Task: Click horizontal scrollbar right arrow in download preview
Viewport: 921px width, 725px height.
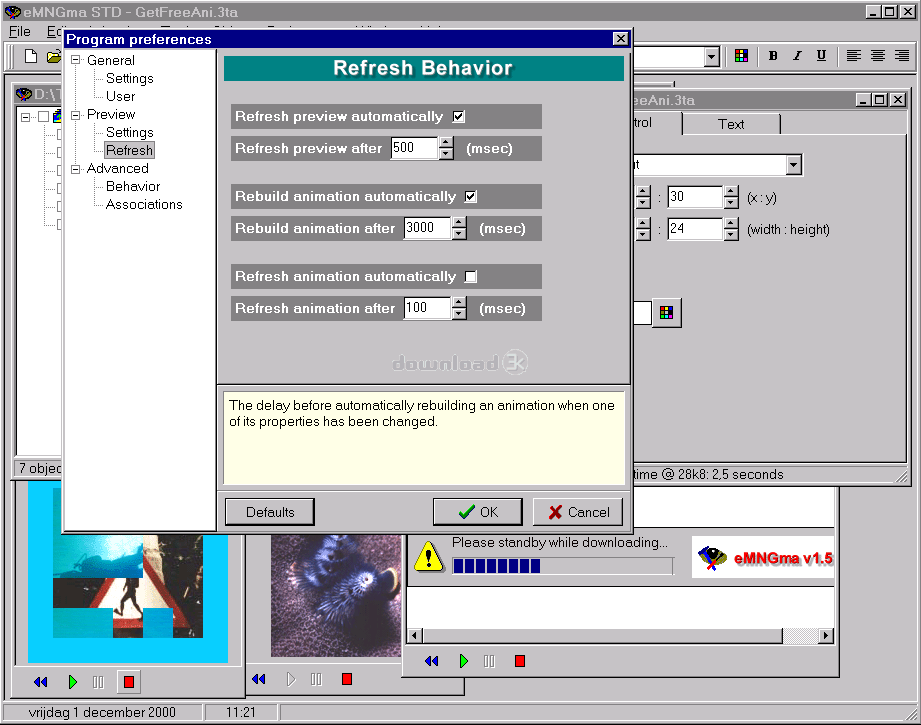Action: 825,636
